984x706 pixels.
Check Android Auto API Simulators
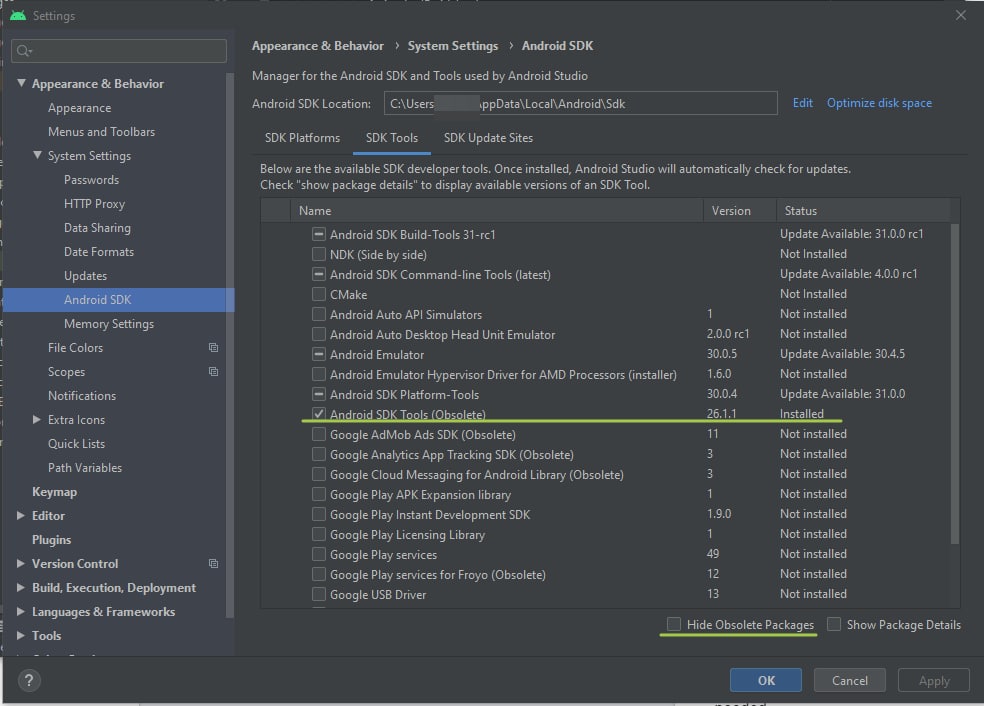tap(319, 314)
